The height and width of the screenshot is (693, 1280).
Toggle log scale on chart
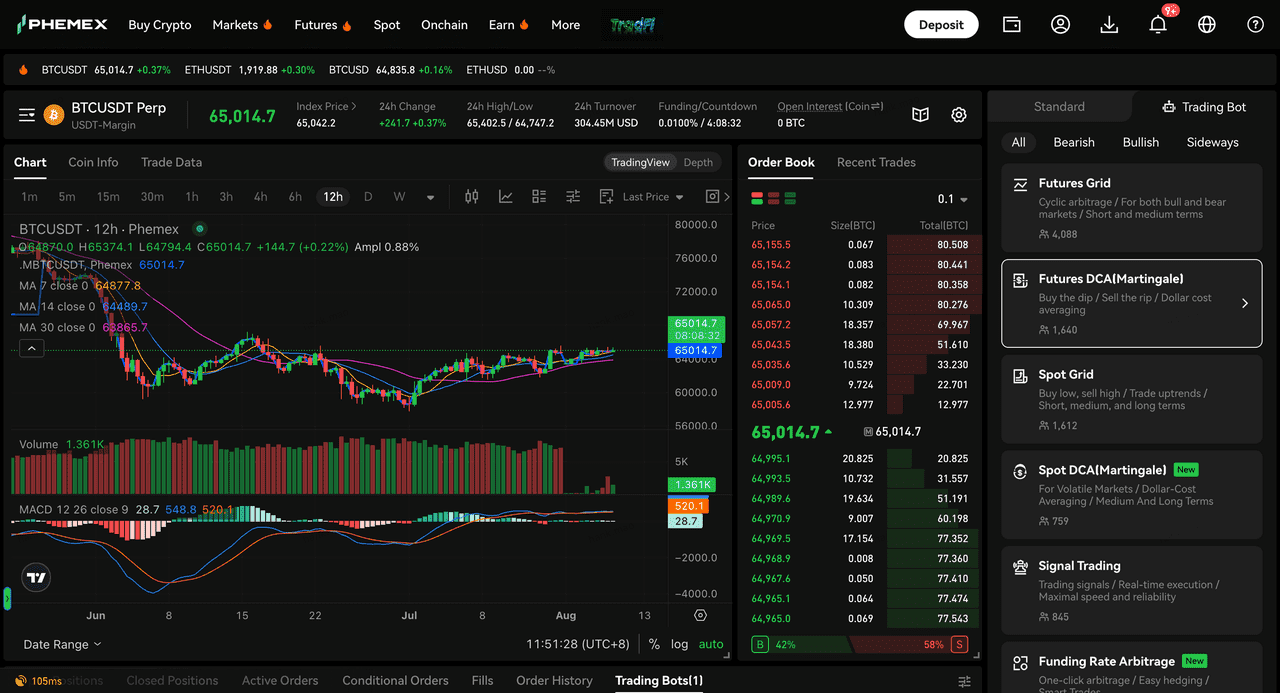679,644
